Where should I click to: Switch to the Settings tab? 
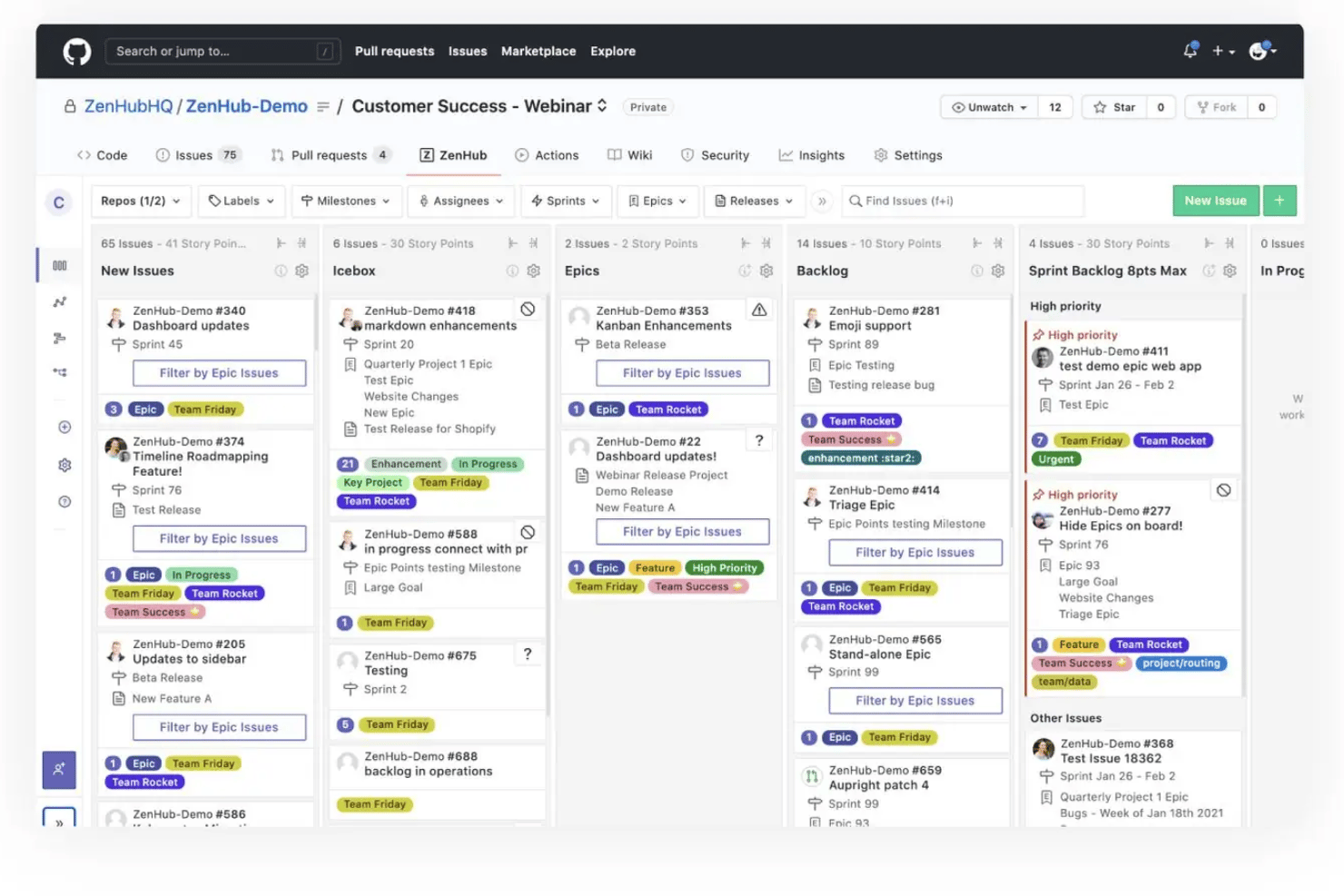(908, 155)
